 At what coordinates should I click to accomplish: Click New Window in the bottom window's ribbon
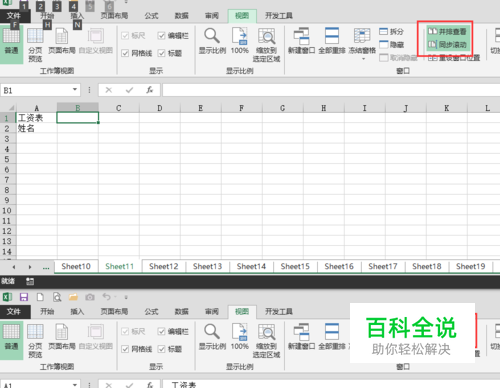click(301, 336)
